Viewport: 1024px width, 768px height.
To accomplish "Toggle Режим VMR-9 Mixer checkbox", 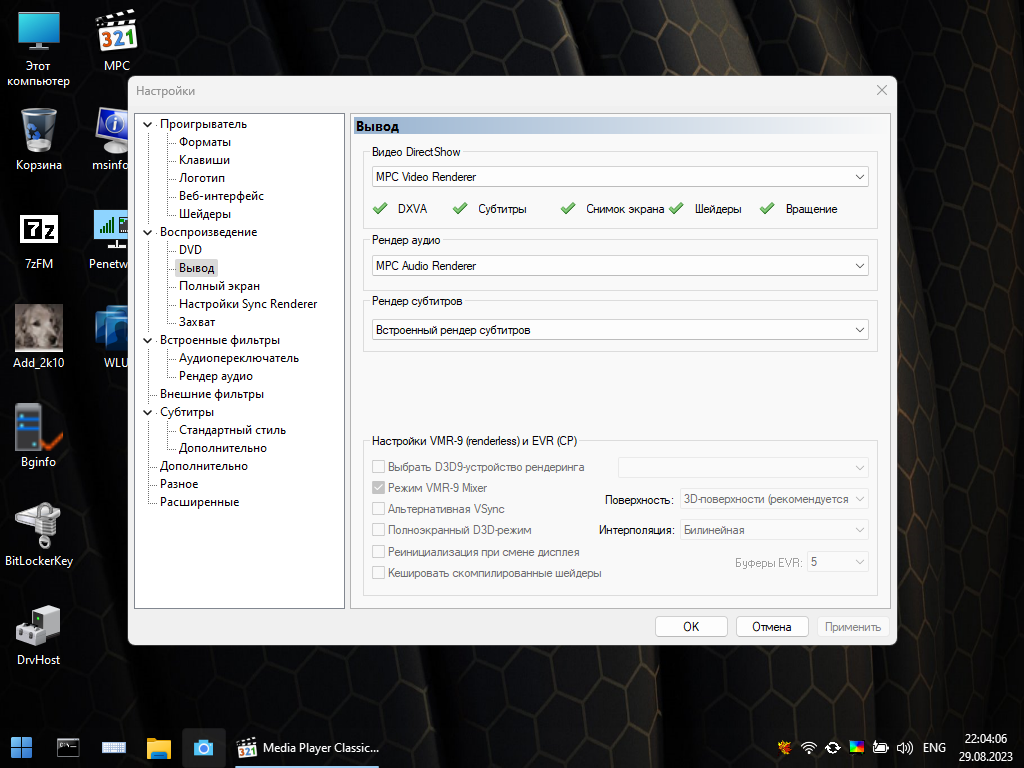I will (x=378, y=488).
